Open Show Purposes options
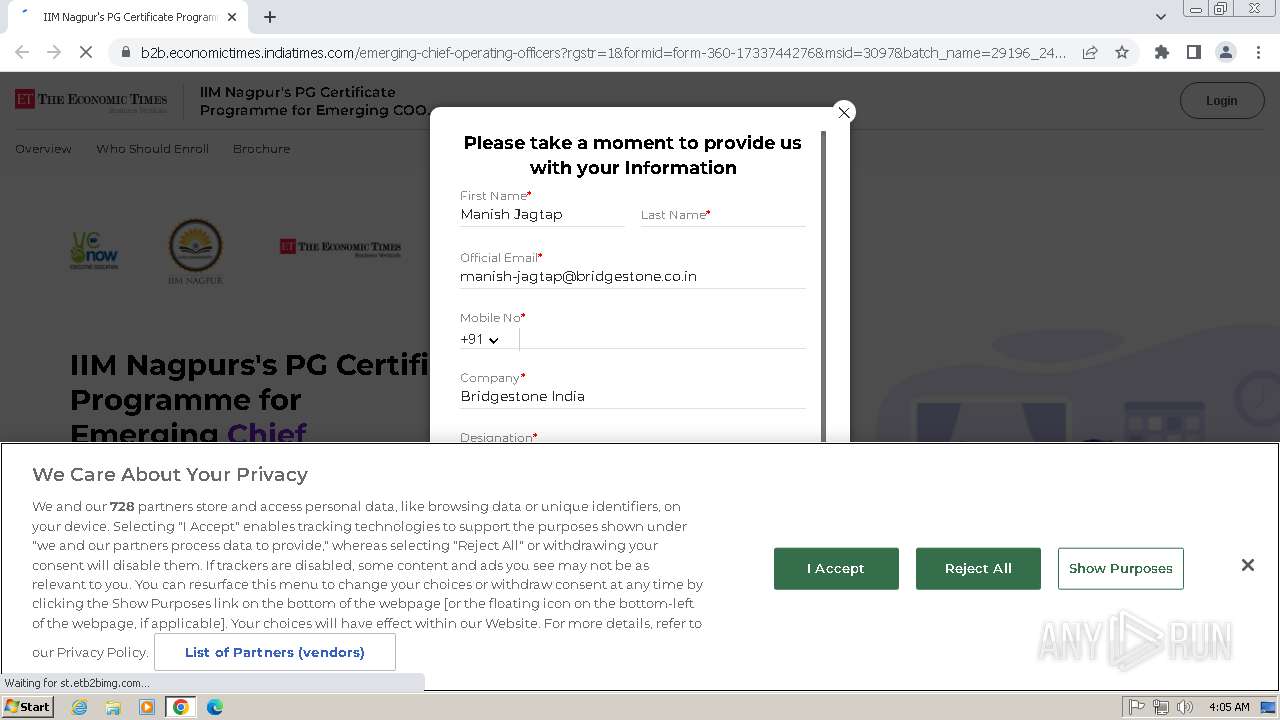Image resolution: width=1280 pixels, height=720 pixels. click(x=1120, y=568)
